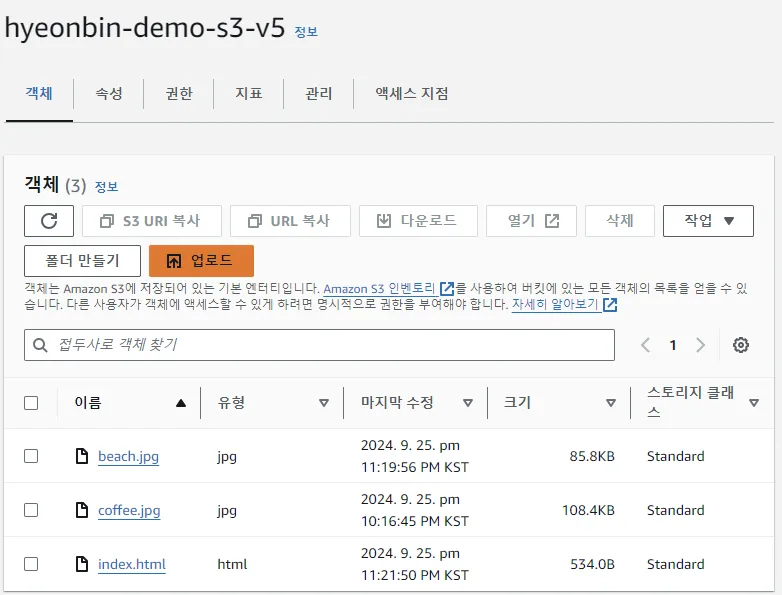Refresh the objects list
Screen dimensions: 782x595
tap(49, 220)
